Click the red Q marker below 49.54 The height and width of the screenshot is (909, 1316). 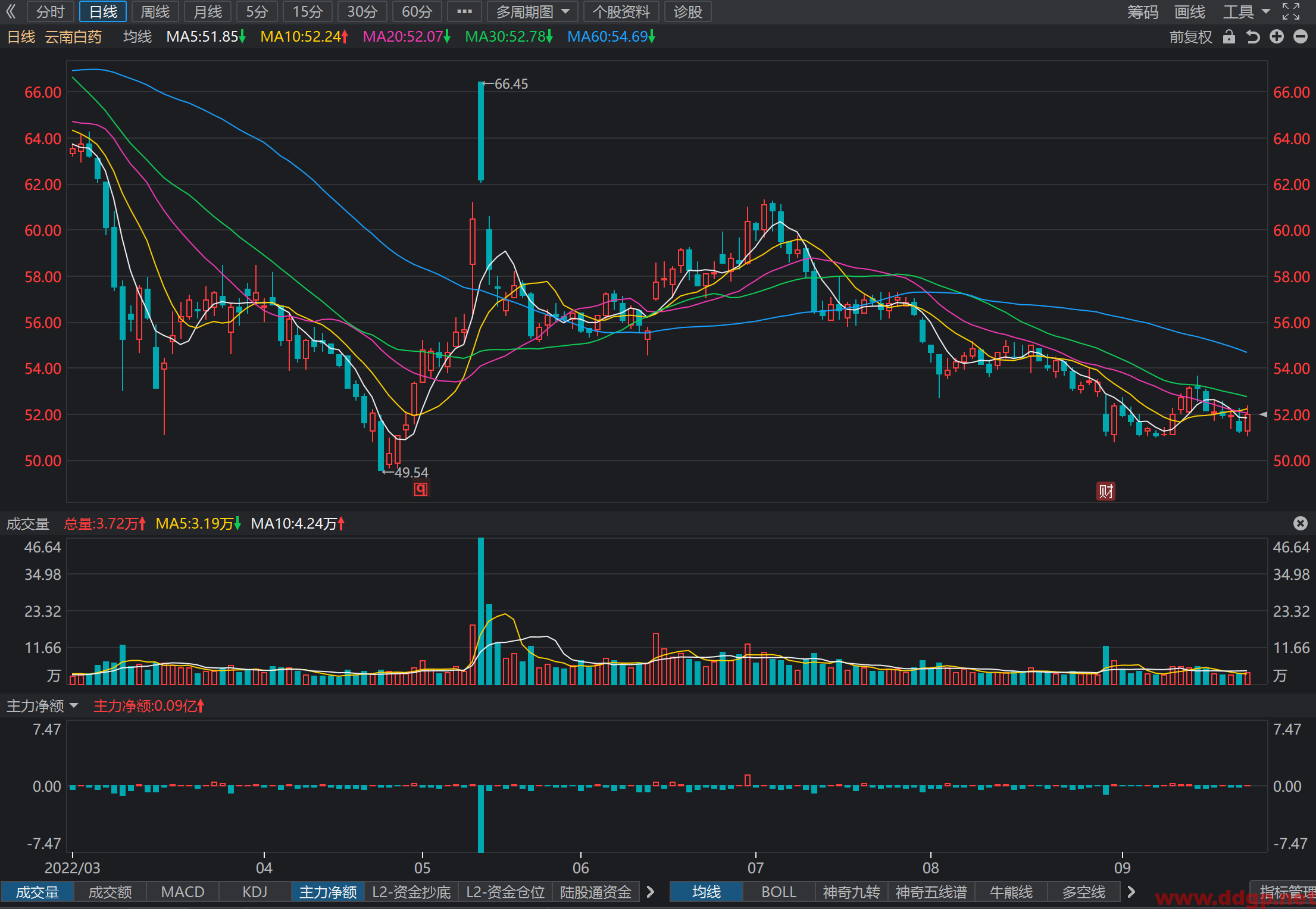tap(421, 489)
